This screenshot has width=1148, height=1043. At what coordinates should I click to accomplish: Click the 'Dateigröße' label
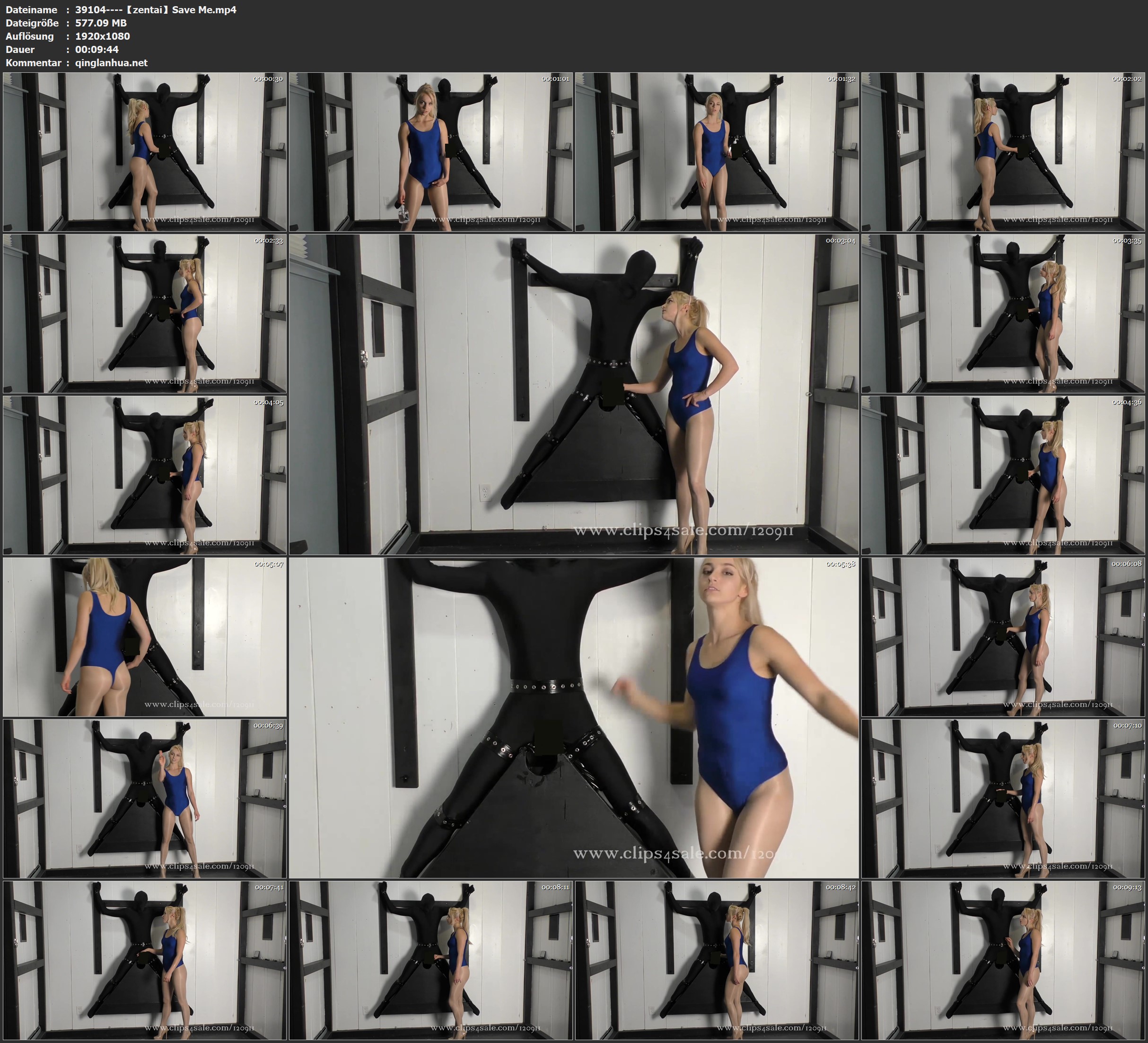(x=32, y=23)
